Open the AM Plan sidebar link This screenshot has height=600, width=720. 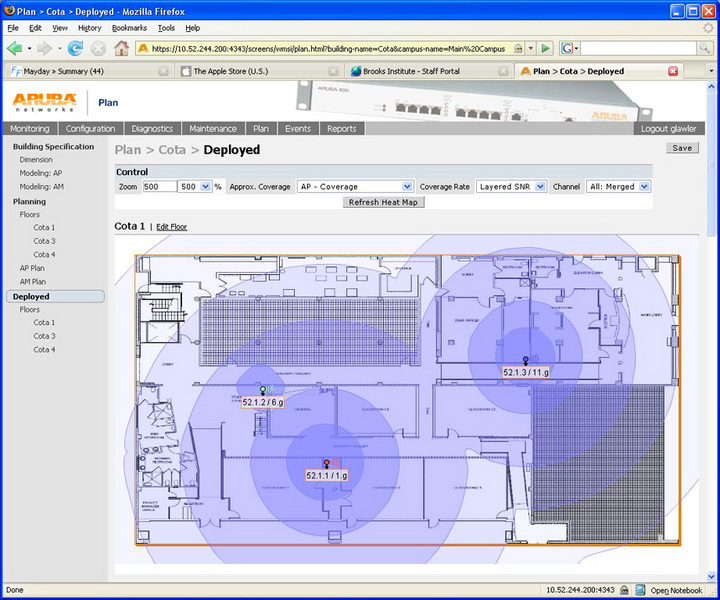(33, 281)
